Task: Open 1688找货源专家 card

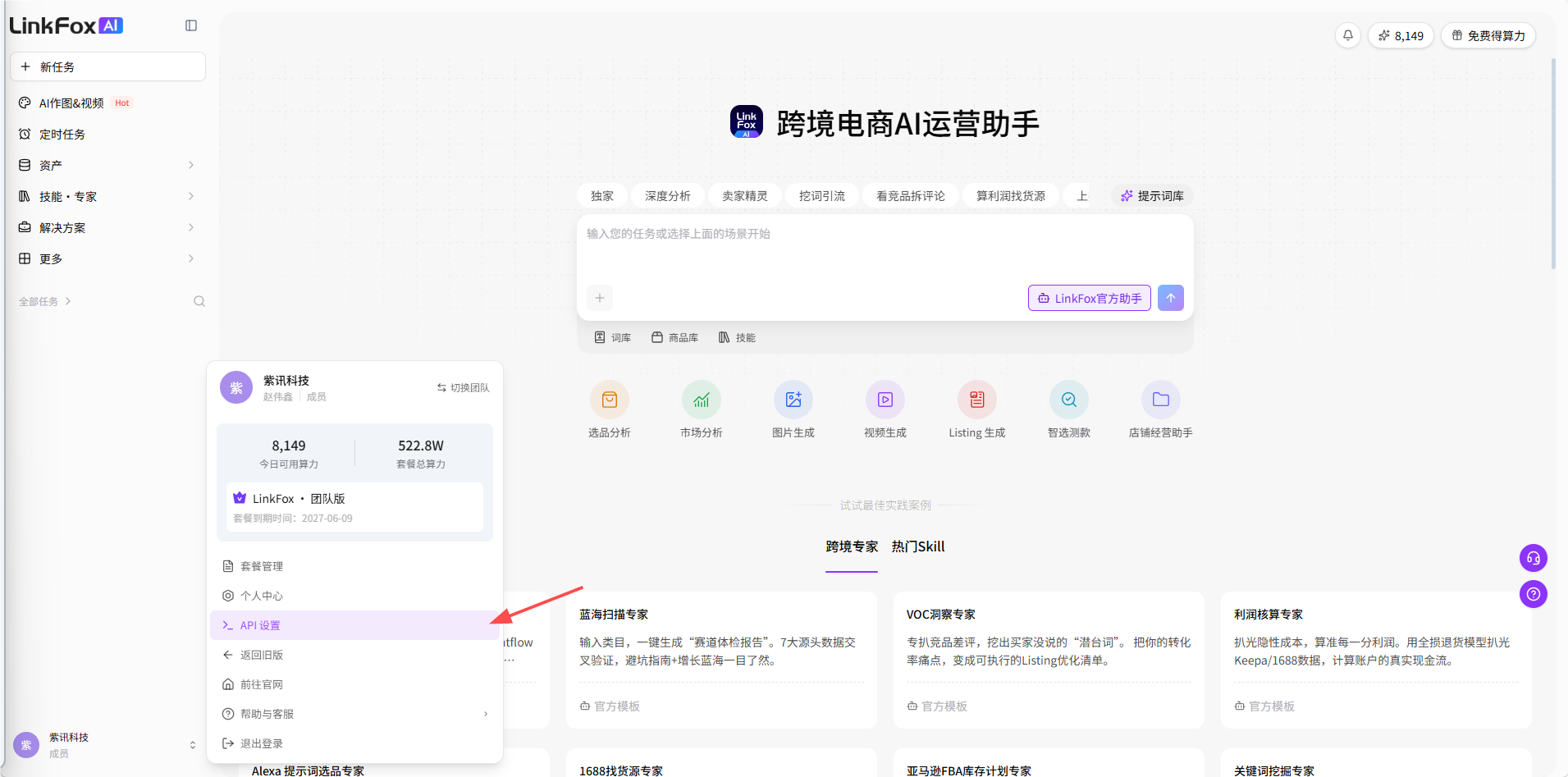Action: click(x=721, y=763)
